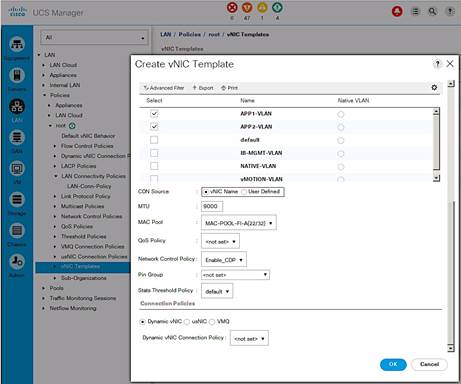Image resolution: width=461 pixels, height=384 pixels.
Task: Select the LAN icon in sidebar
Action: [x=17, y=106]
